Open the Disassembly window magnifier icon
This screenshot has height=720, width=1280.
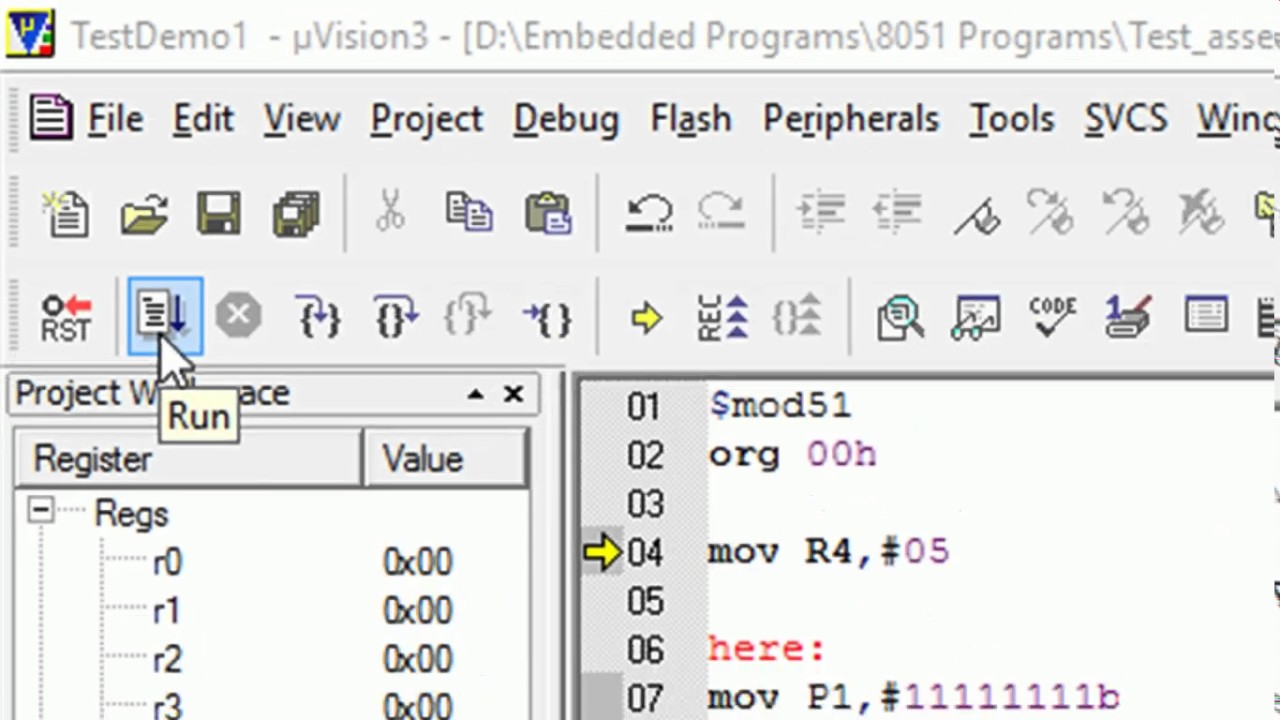click(900, 318)
